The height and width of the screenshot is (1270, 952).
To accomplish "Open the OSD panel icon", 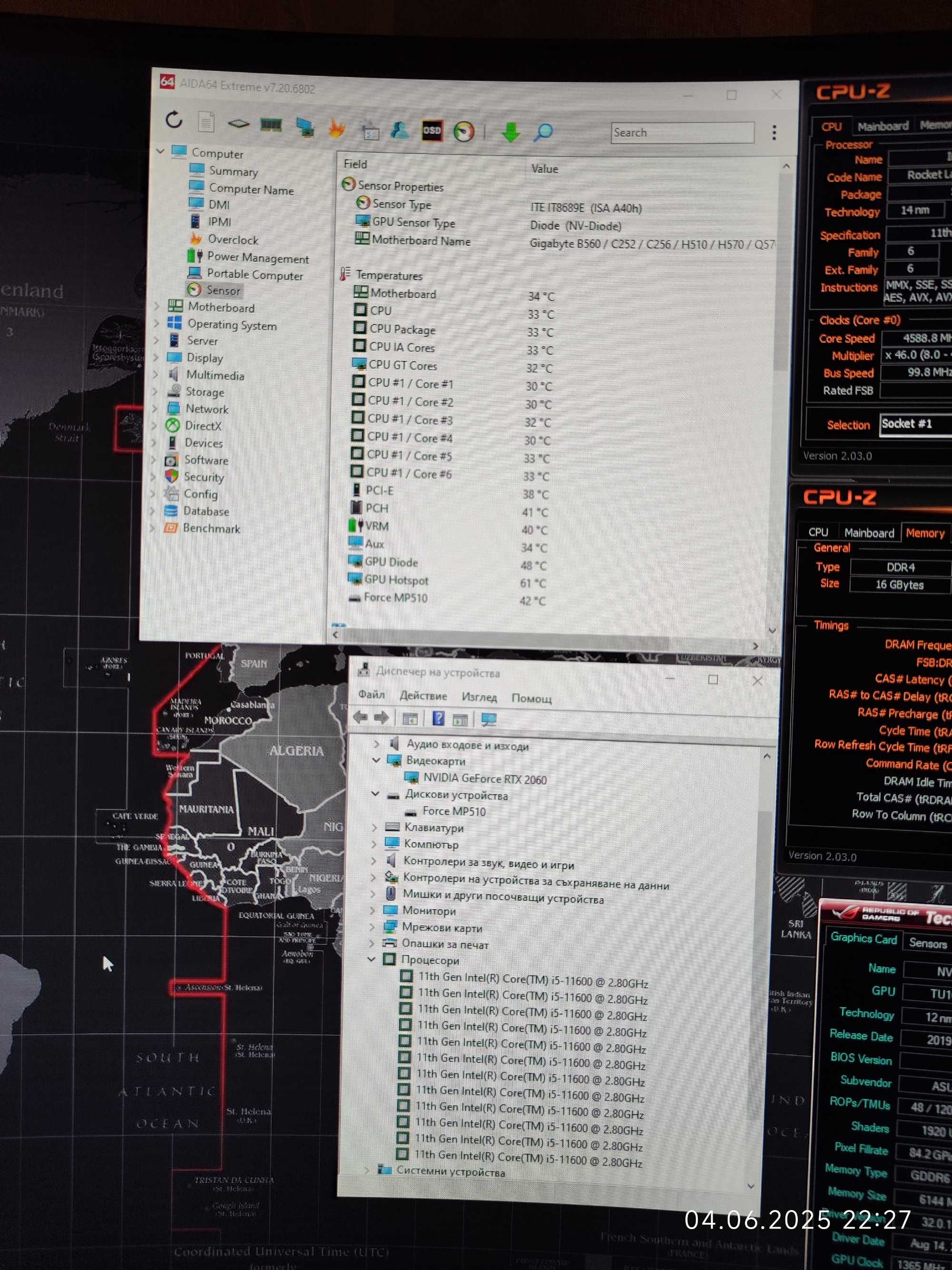I will pyautogui.click(x=432, y=130).
